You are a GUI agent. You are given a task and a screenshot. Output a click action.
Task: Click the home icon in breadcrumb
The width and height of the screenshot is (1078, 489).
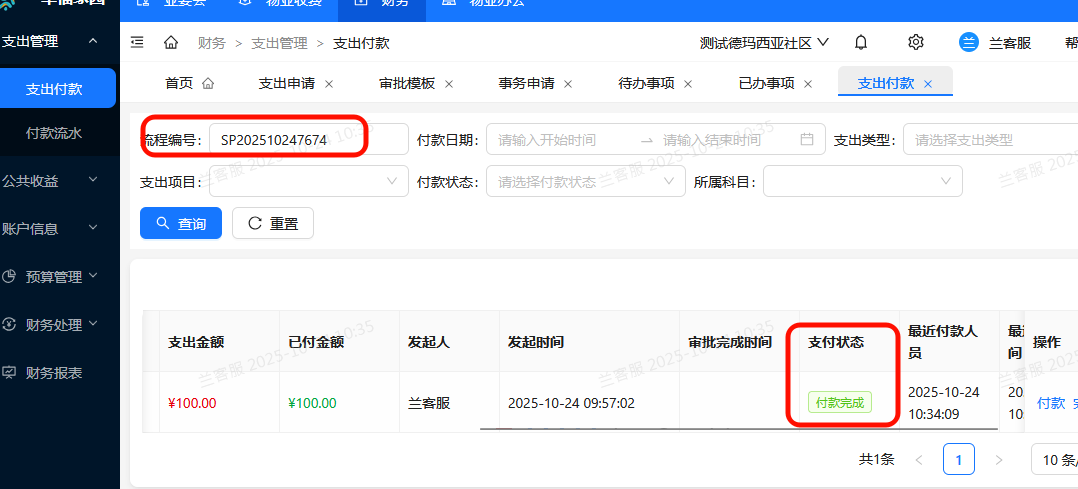[171, 42]
